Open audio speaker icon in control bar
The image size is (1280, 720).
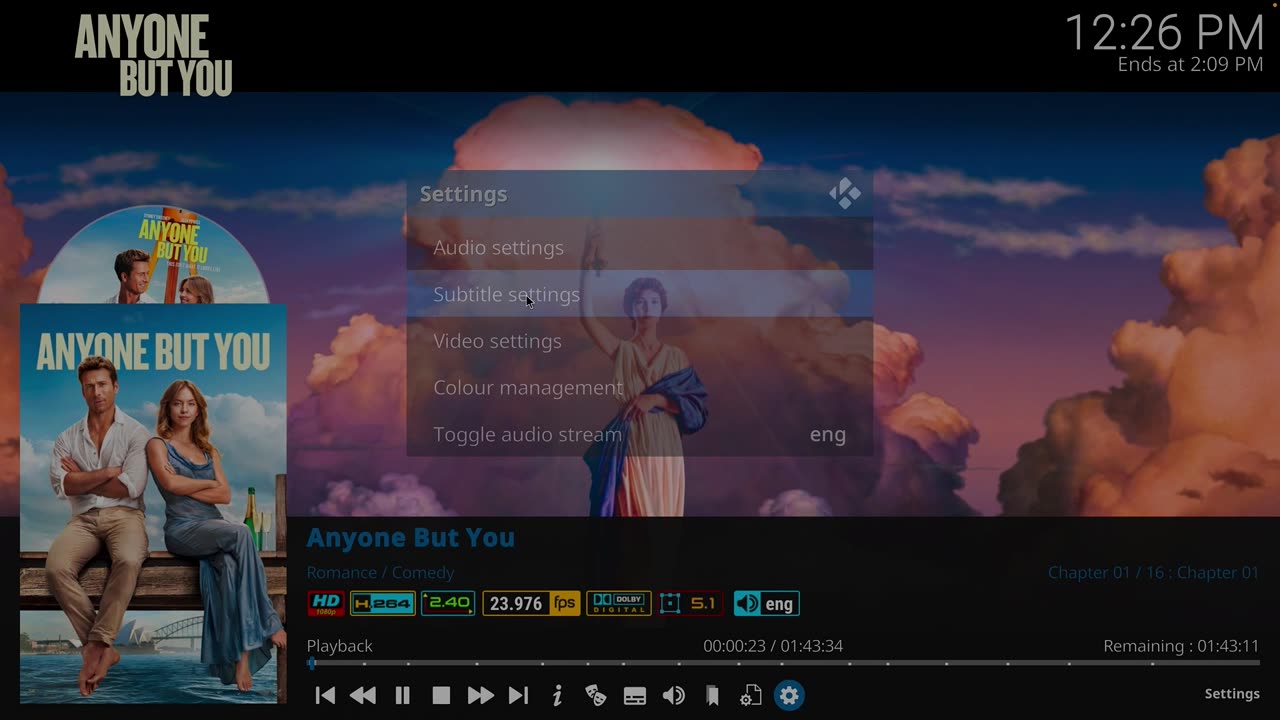click(x=674, y=695)
